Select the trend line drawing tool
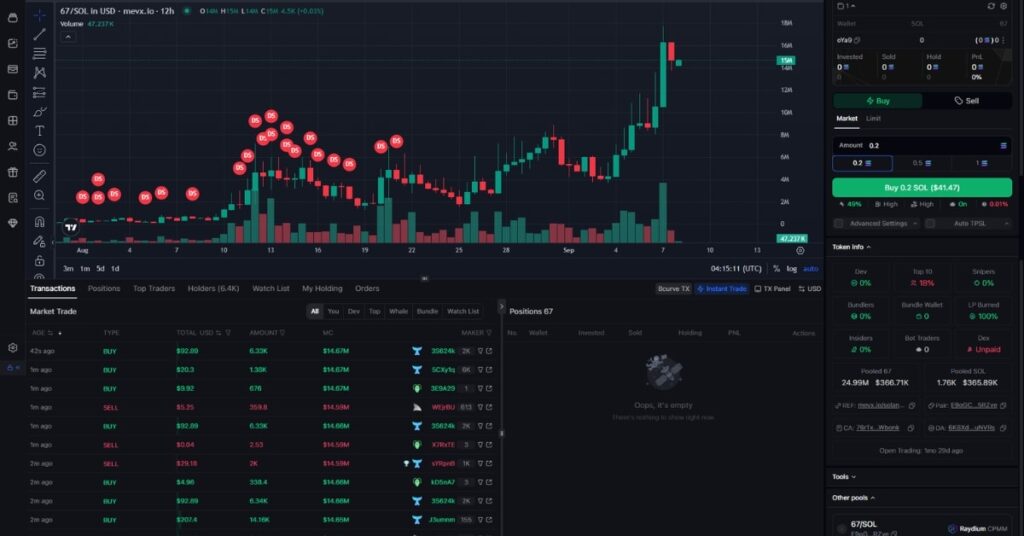 (40, 34)
